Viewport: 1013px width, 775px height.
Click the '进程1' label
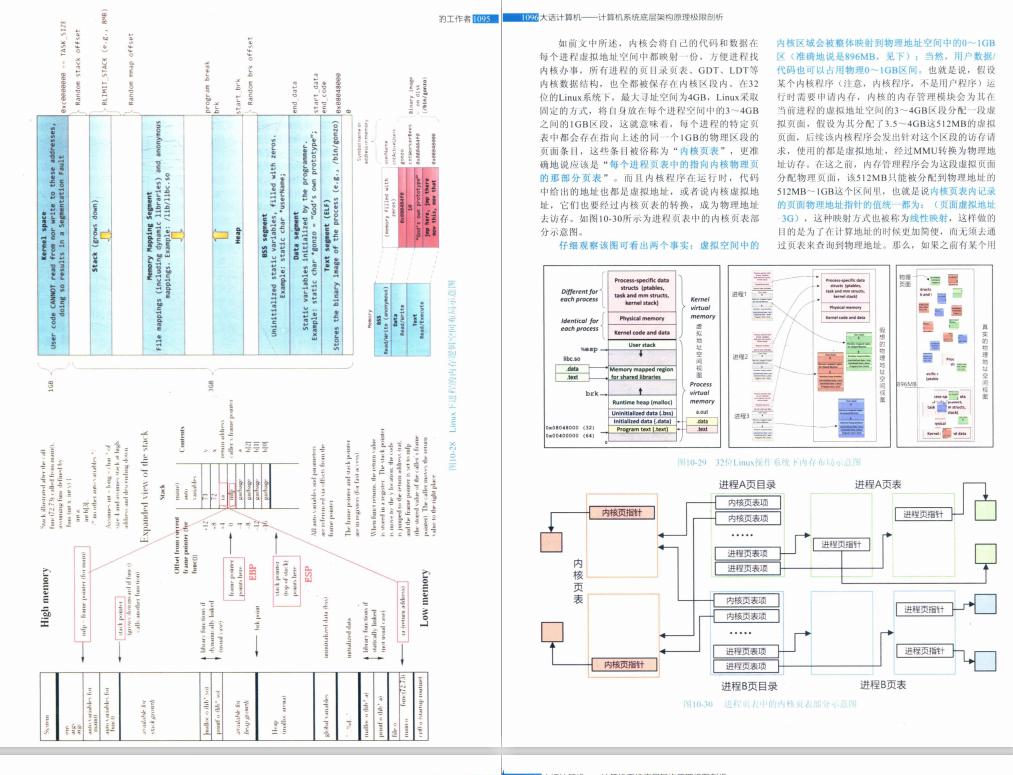[x=738, y=294]
